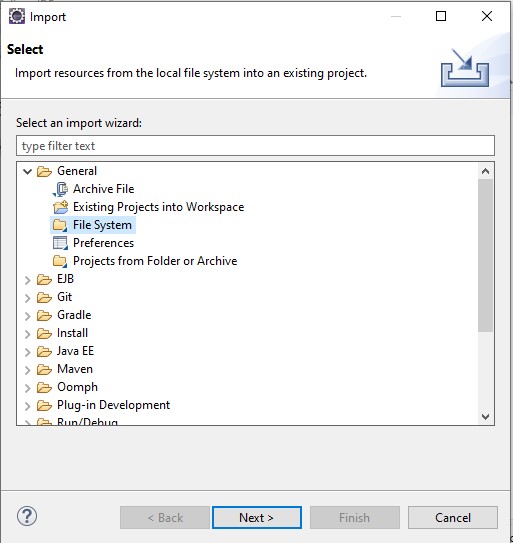Select the Oomph tree item
The width and height of the screenshot is (513, 543).
(x=77, y=387)
